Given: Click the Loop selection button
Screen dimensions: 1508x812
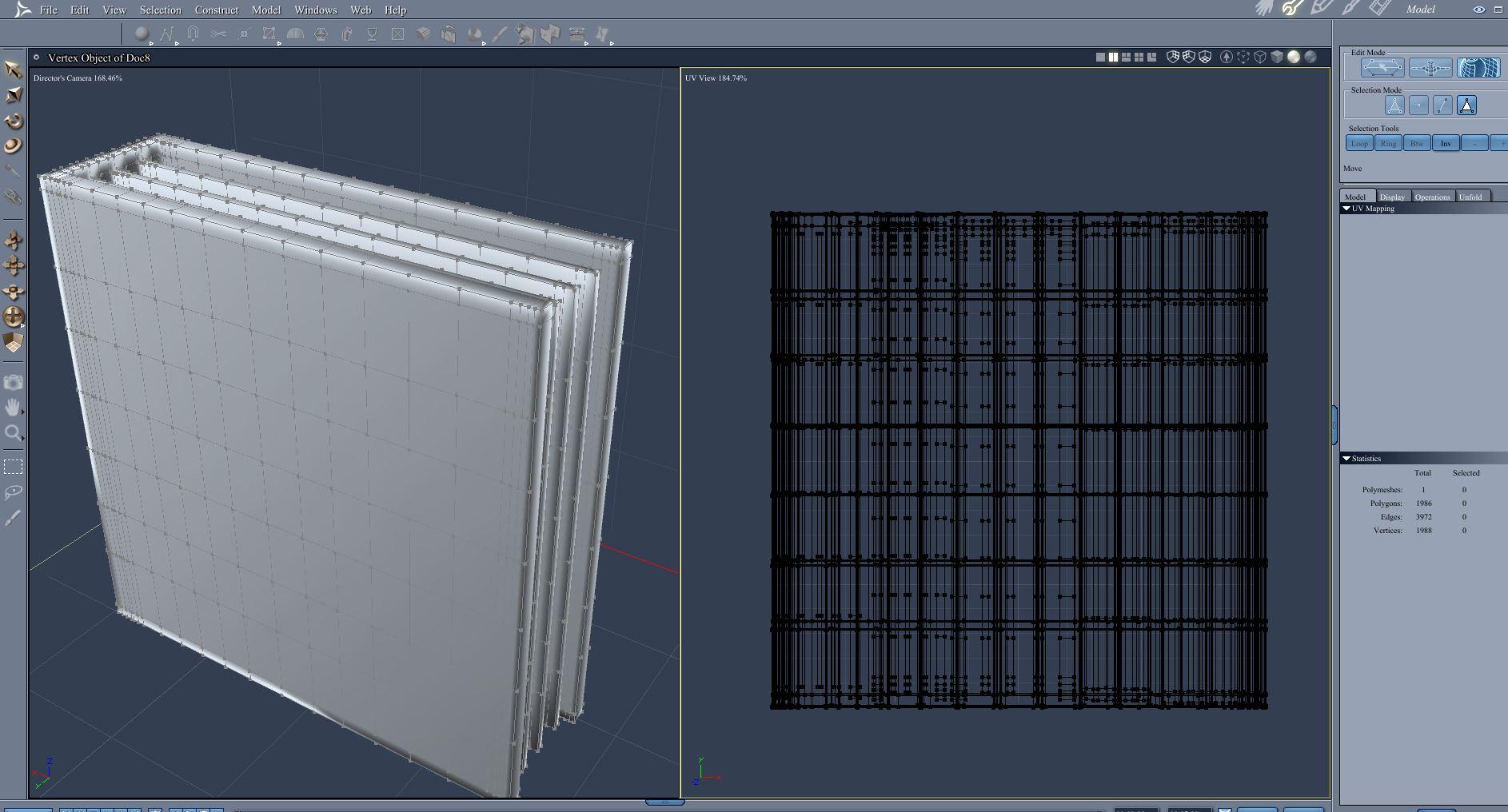Looking at the screenshot, I should pyautogui.click(x=1359, y=144).
